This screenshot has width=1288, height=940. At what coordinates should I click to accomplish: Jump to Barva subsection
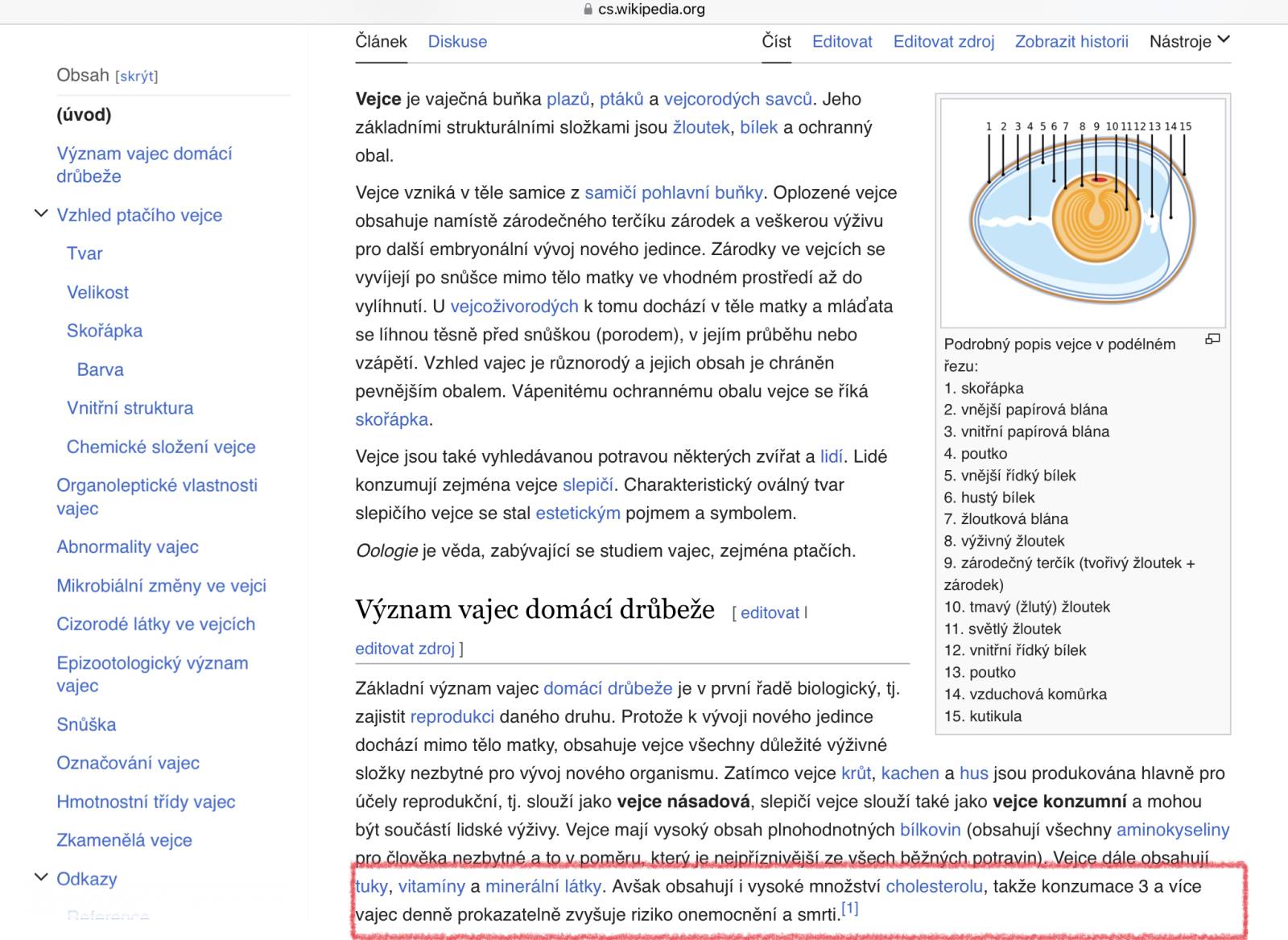click(101, 369)
